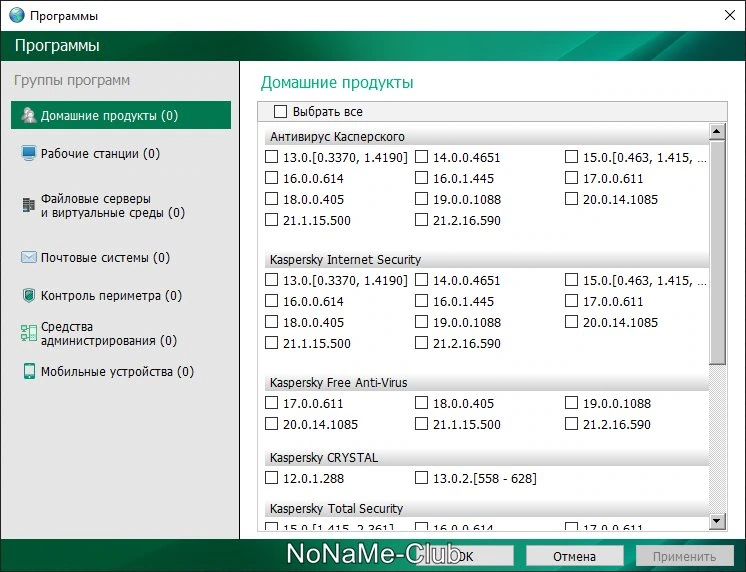This screenshot has width=746, height=572.
Task: Click the globe icon in title bar
Action: [17, 15]
